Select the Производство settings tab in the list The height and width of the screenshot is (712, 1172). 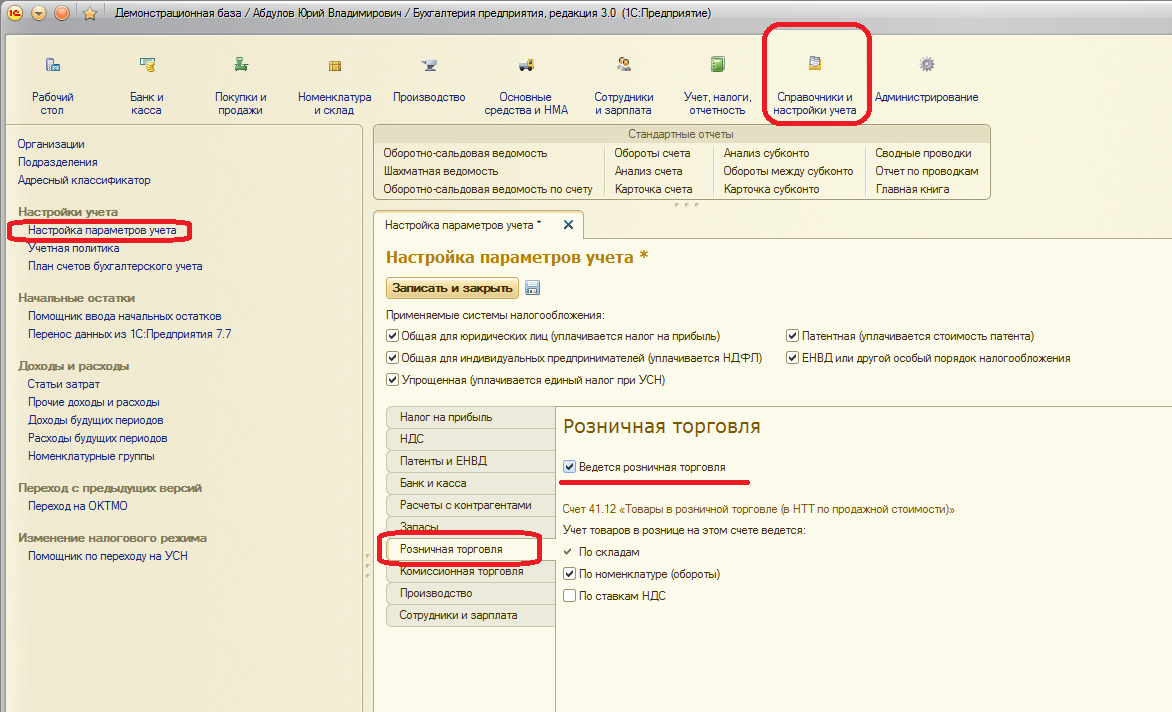471,593
